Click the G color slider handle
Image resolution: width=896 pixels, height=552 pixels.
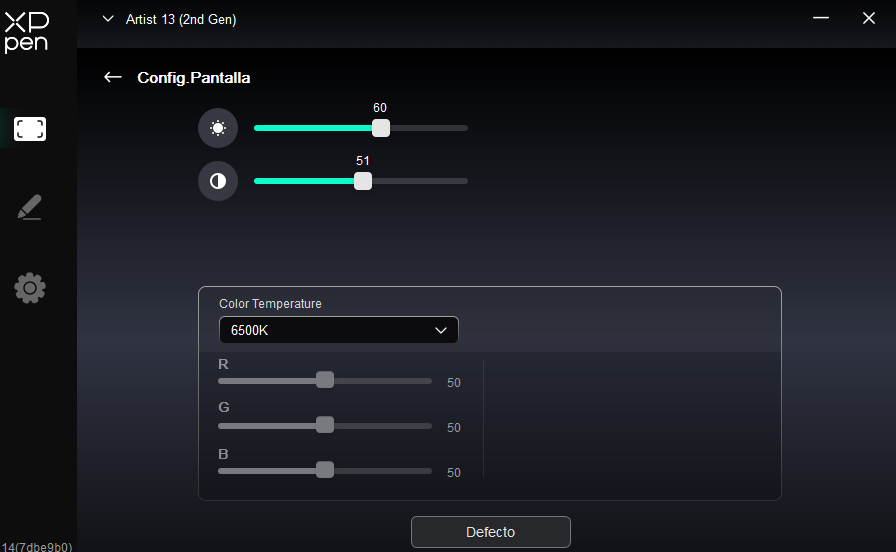click(x=325, y=425)
